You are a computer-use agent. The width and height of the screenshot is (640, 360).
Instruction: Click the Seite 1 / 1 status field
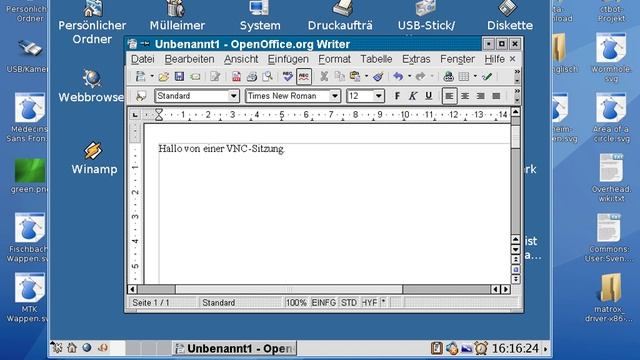(x=163, y=303)
